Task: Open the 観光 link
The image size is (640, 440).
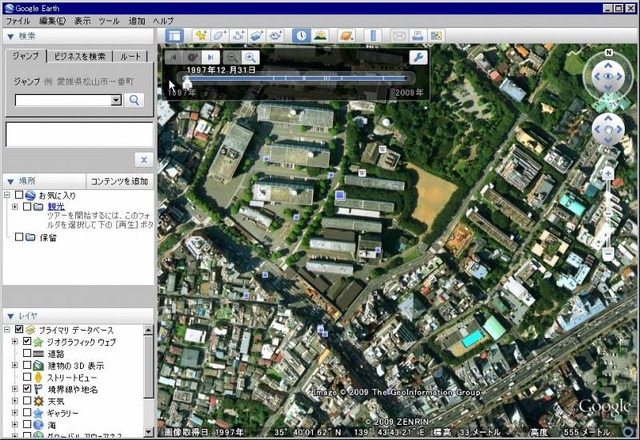Action: [56, 207]
